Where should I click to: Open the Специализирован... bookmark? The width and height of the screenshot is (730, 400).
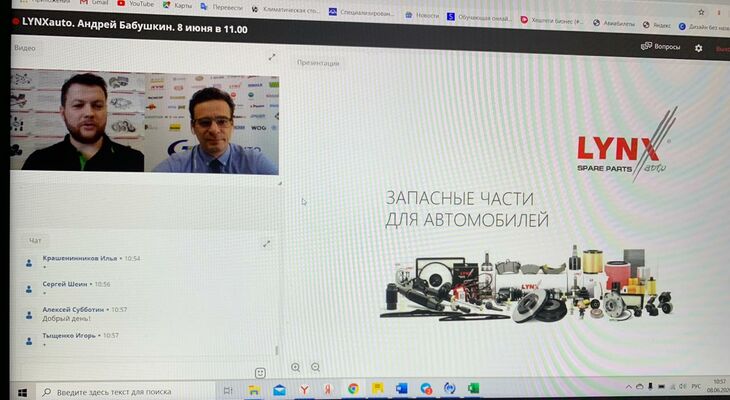click(361, 12)
